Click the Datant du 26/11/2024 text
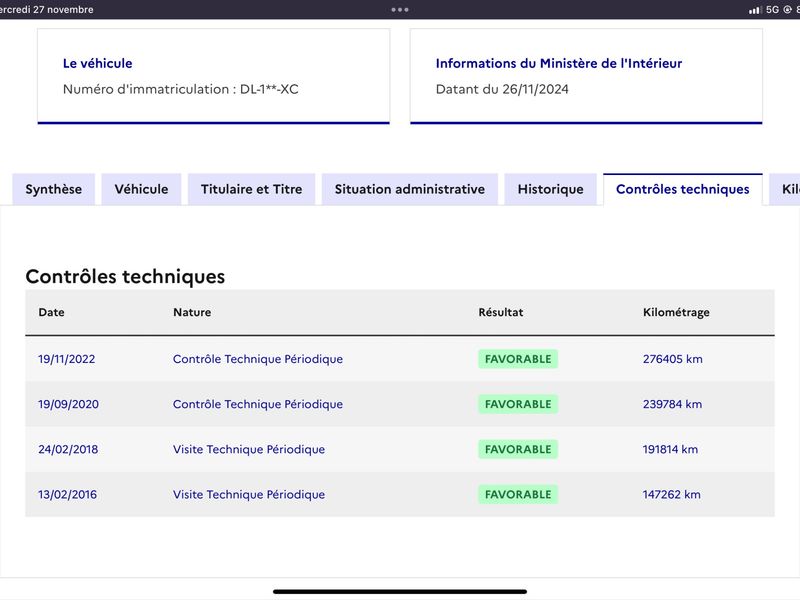The height and width of the screenshot is (600, 800). (x=502, y=89)
